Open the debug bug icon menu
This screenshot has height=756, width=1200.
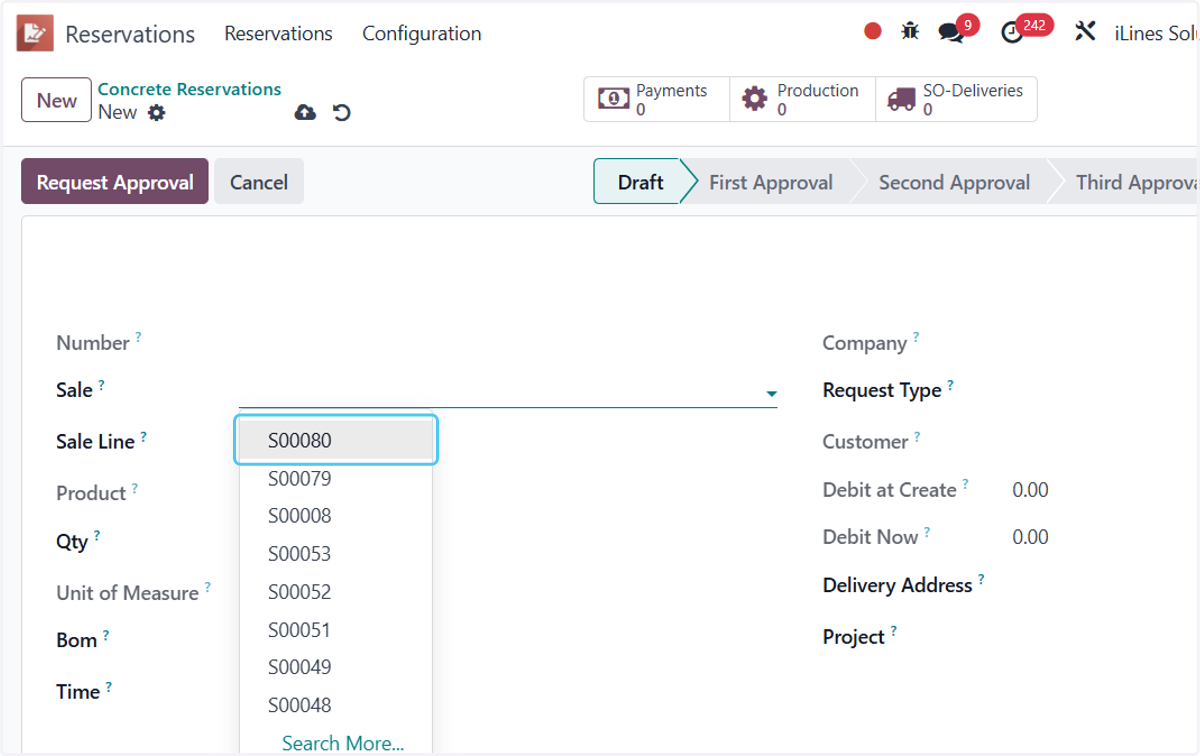910,31
